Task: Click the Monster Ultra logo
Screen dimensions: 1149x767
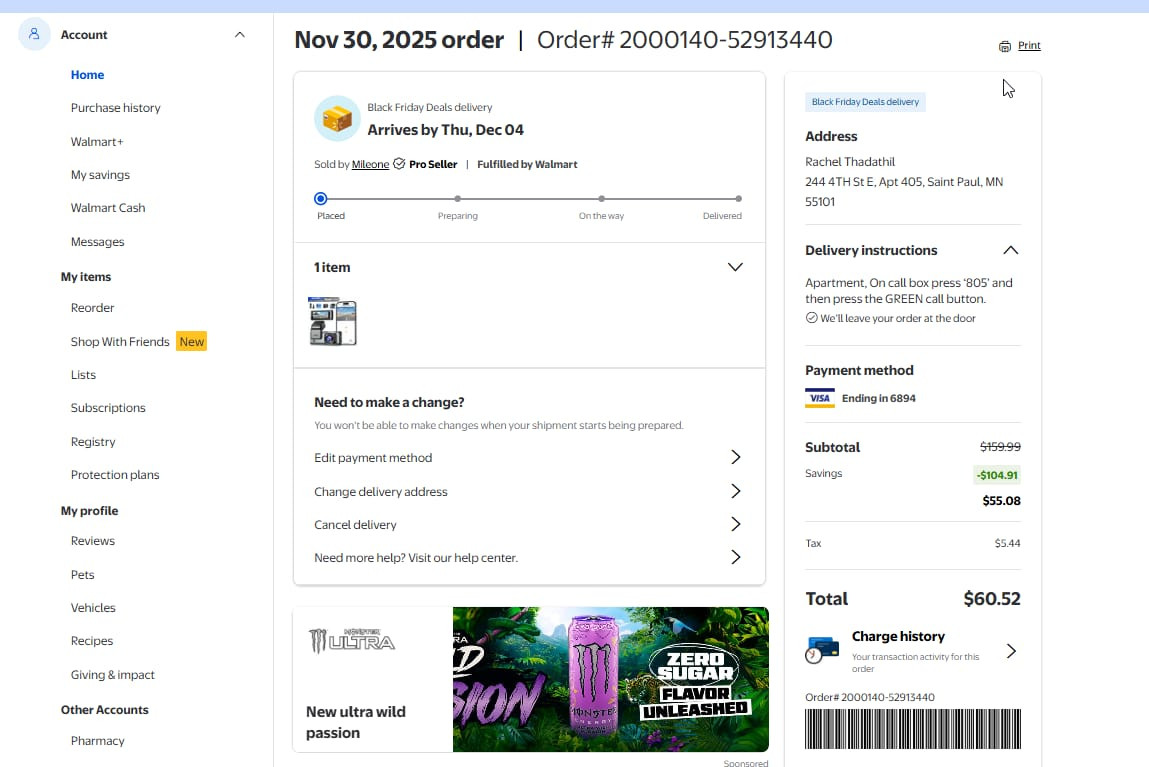Action: 352,641
